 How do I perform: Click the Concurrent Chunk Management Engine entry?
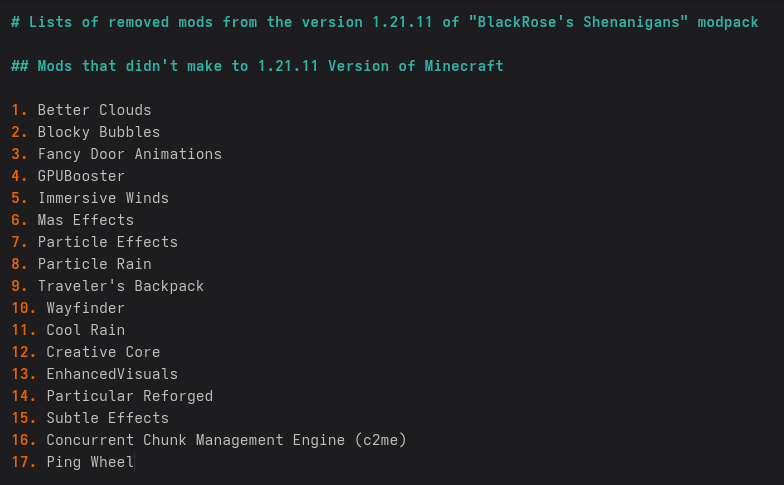[x=226, y=440]
